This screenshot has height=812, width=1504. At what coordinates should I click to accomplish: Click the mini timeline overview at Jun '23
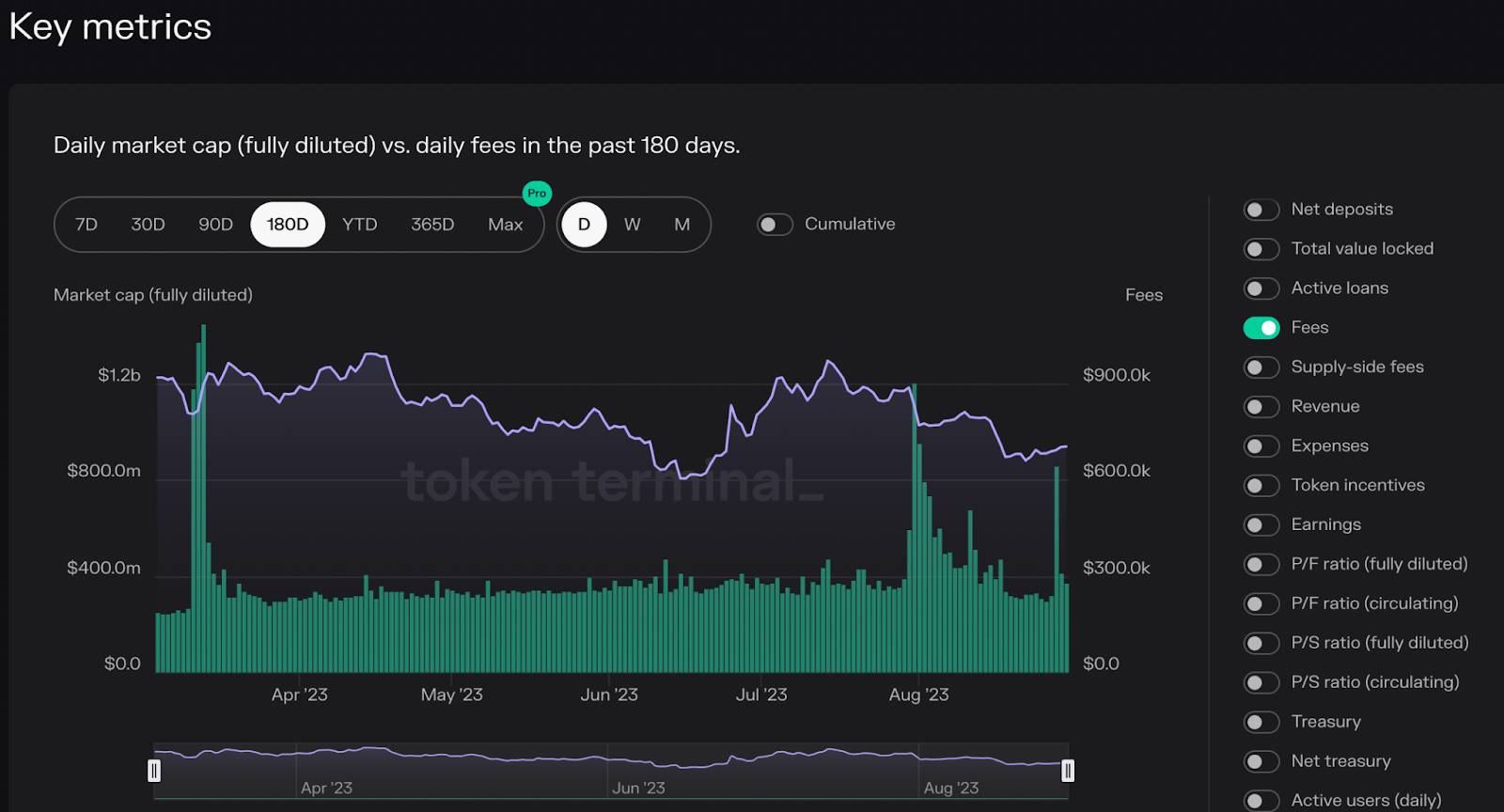(x=638, y=788)
